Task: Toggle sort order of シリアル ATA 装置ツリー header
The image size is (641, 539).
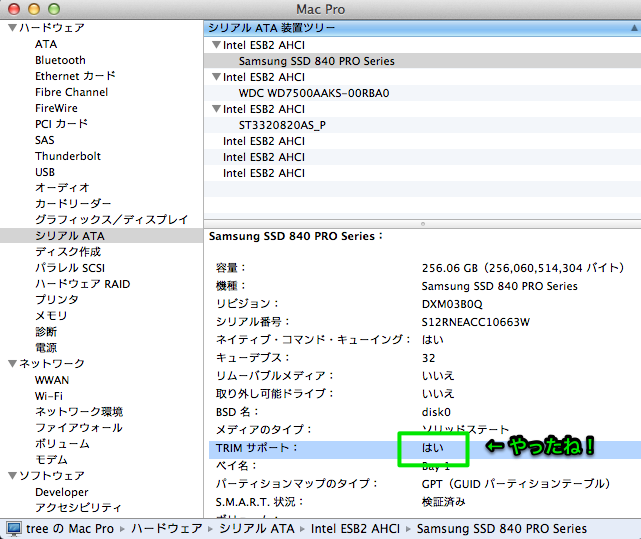Action: click(422, 28)
